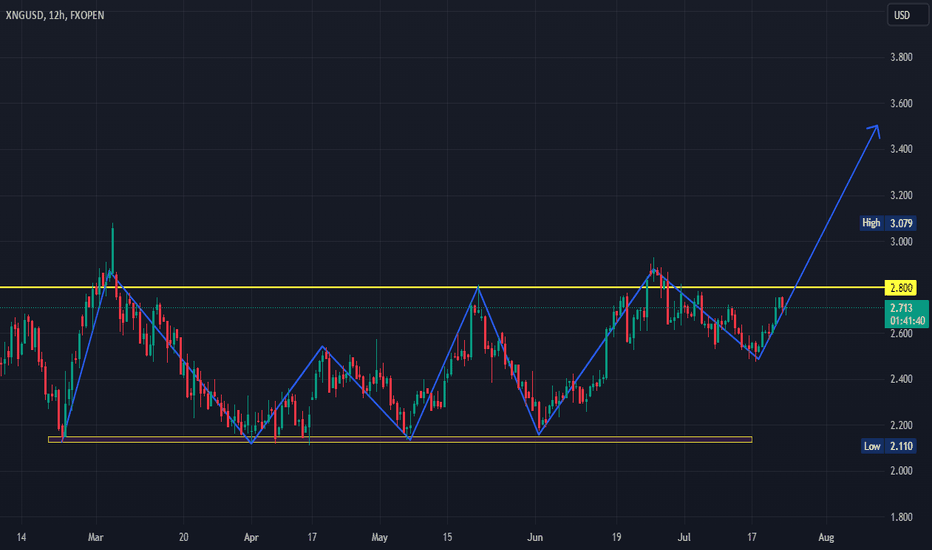Select the yellow 2.800 price line label
This screenshot has height=550, width=932.
pyautogui.click(x=900, y=288)
